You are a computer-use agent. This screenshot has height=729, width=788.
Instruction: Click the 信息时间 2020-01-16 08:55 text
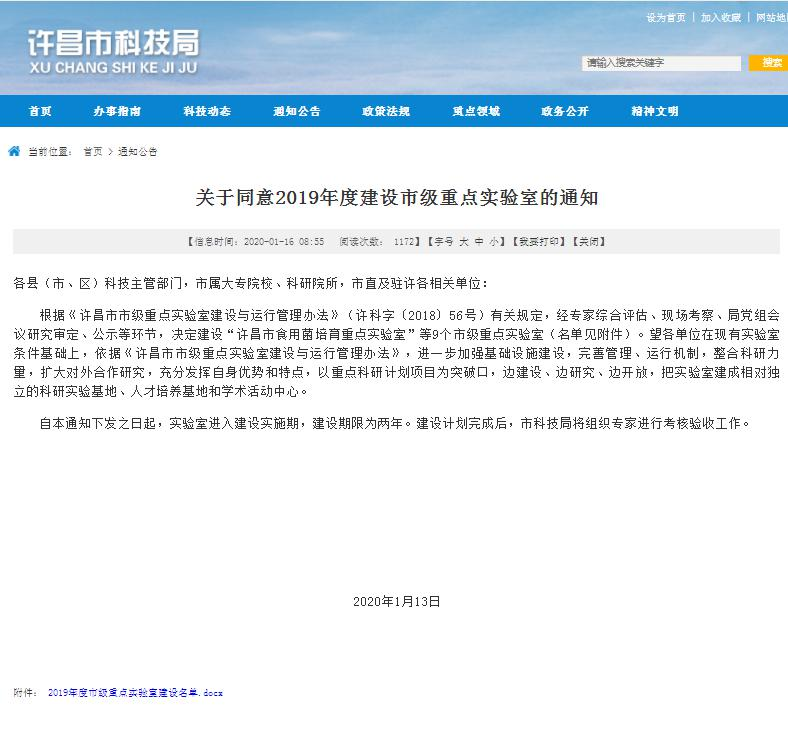(x=259, y=242)
